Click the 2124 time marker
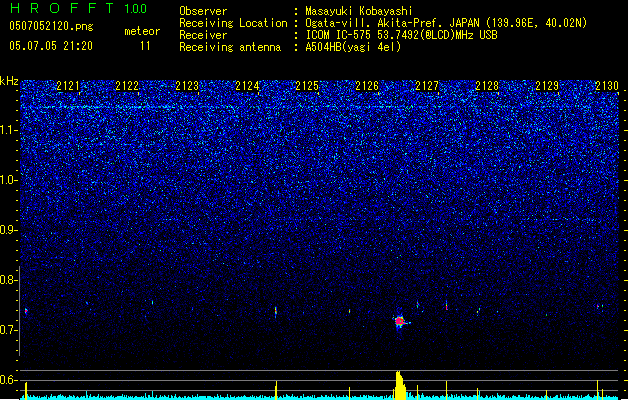The height and width of the screenshot is (400, 629). [247, 86]
